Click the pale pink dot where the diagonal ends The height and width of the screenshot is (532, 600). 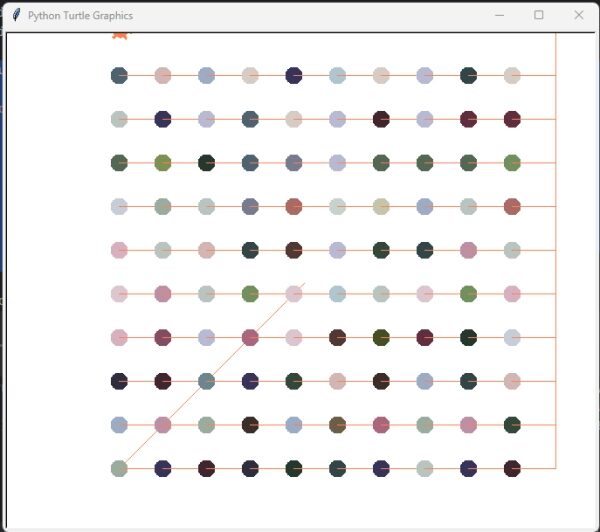(294, 294)
